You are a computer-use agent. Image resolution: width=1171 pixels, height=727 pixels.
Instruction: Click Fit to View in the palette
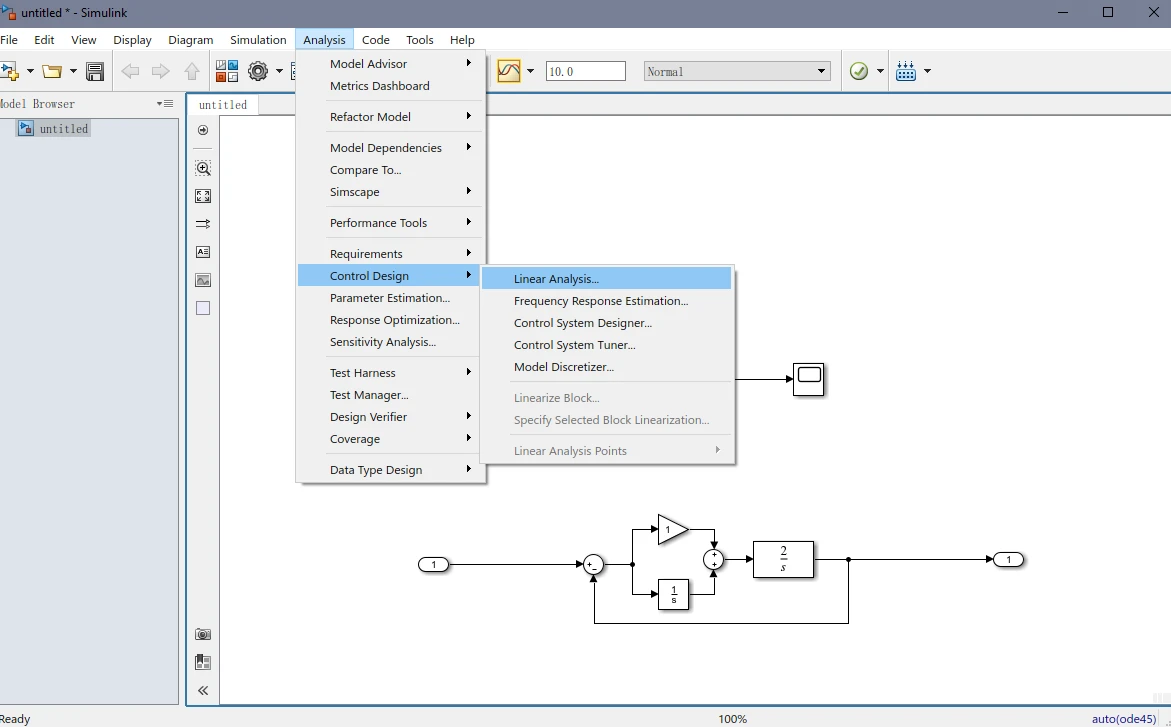click(203, 196)
